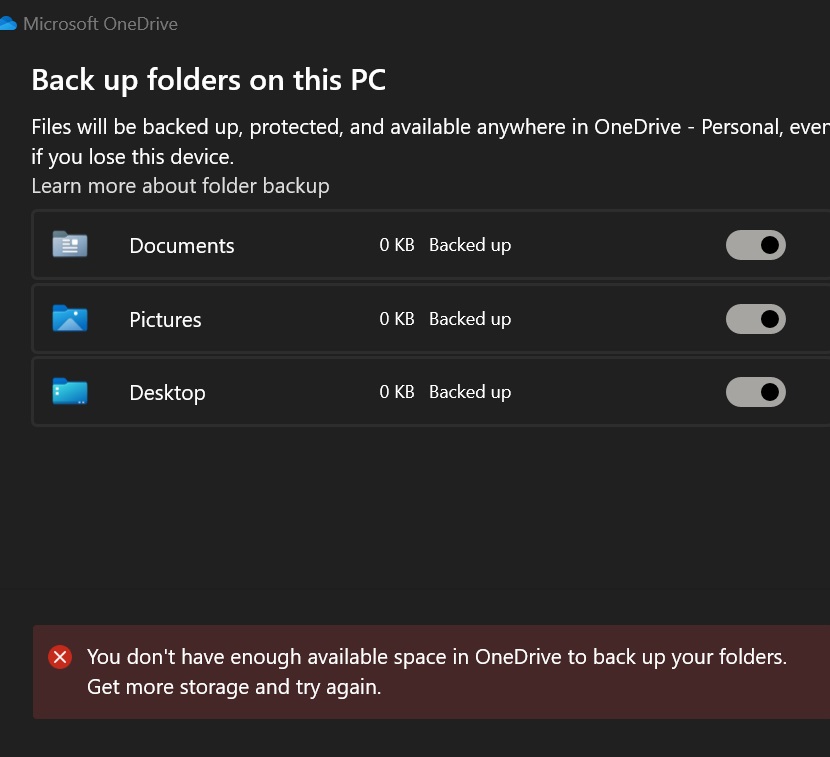Click the Pictures 0 KB size text

(396, 319)
